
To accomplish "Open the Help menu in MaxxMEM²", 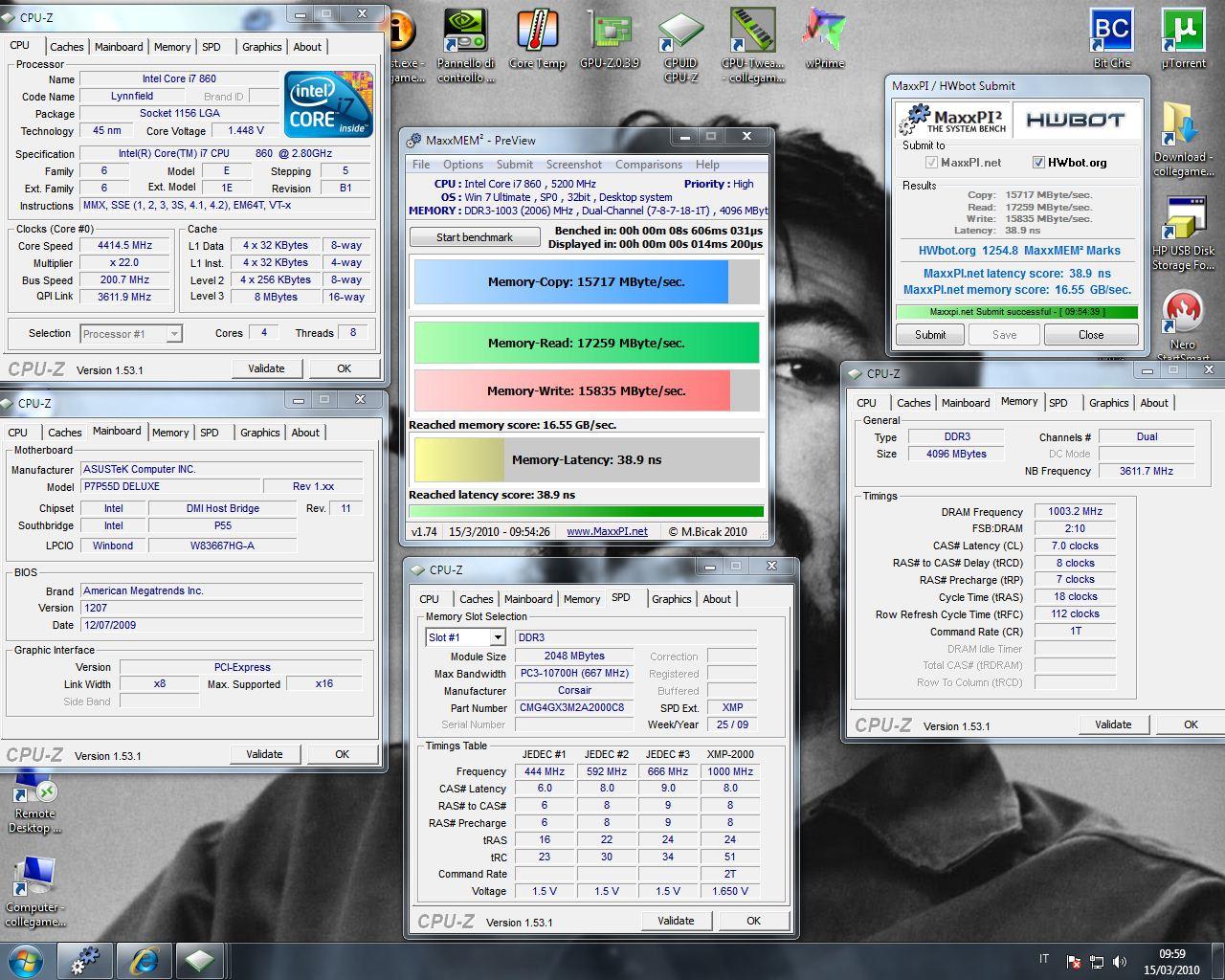I will tap(707, 165).
